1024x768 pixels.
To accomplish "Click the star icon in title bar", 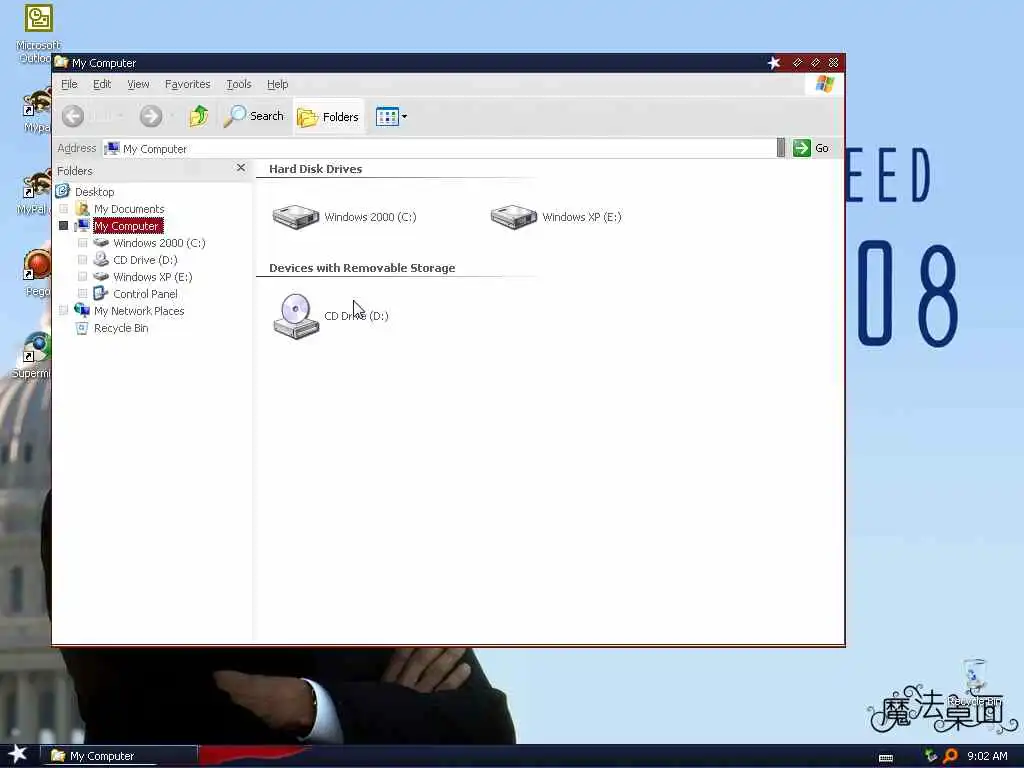I will click(x=774, y=63).
